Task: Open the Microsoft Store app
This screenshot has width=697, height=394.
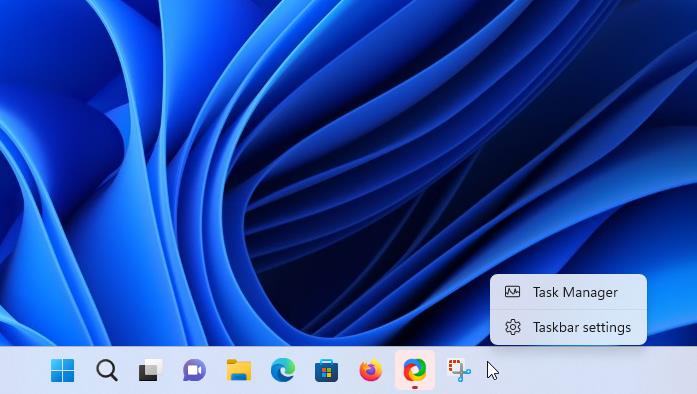Action: coord(326,370)
